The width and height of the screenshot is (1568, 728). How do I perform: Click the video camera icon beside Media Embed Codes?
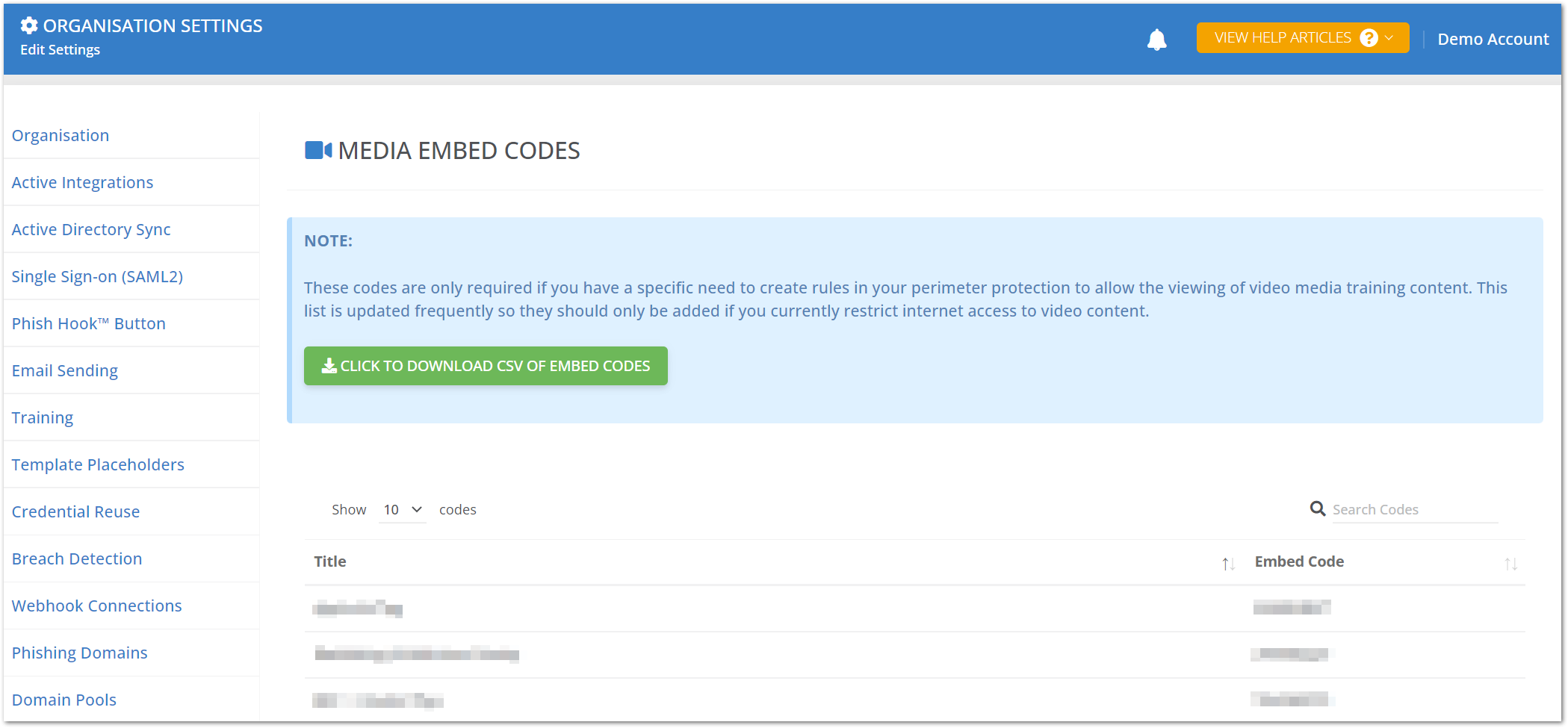click(x=317, y=149)
